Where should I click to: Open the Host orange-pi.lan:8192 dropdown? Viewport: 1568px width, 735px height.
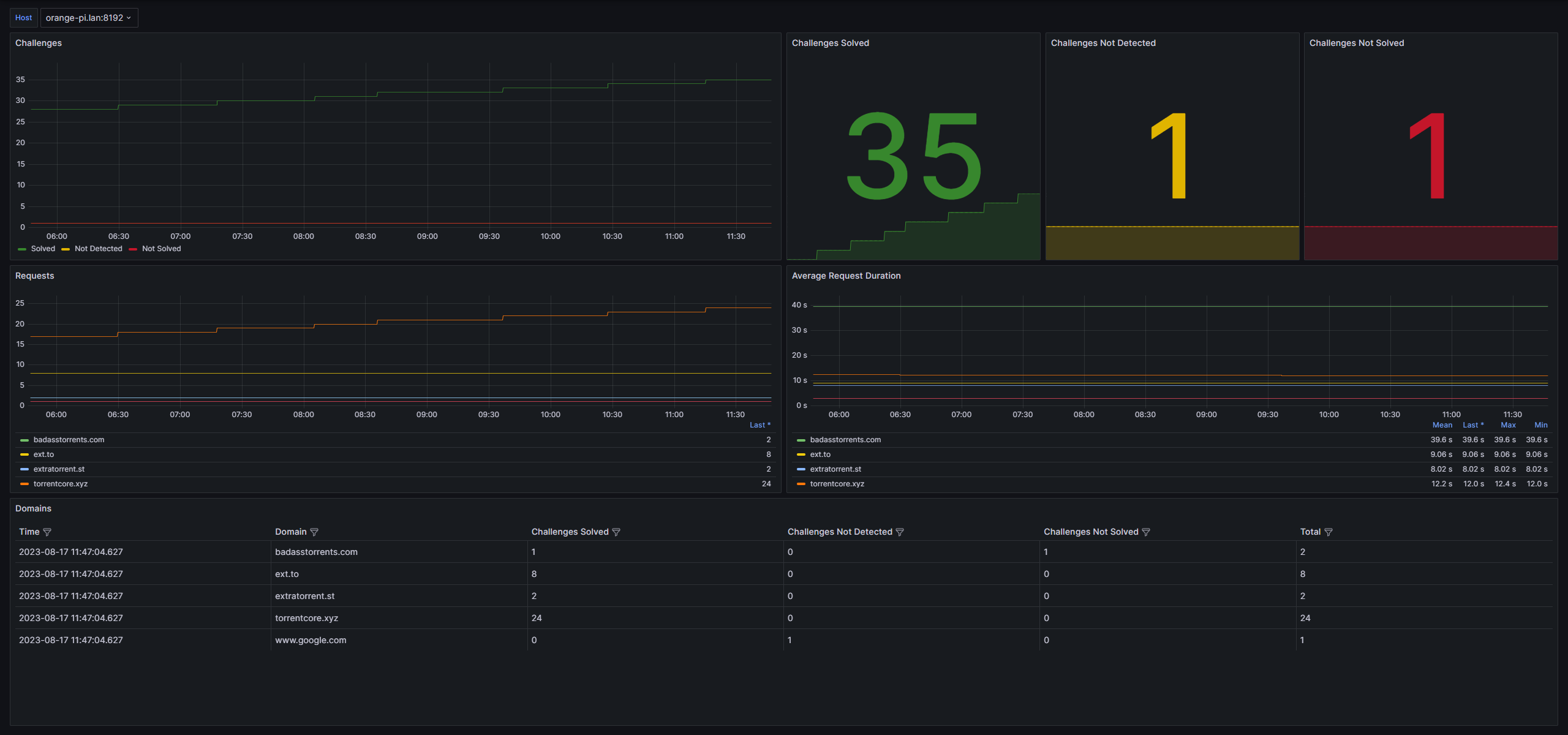(x=89, y=18)
